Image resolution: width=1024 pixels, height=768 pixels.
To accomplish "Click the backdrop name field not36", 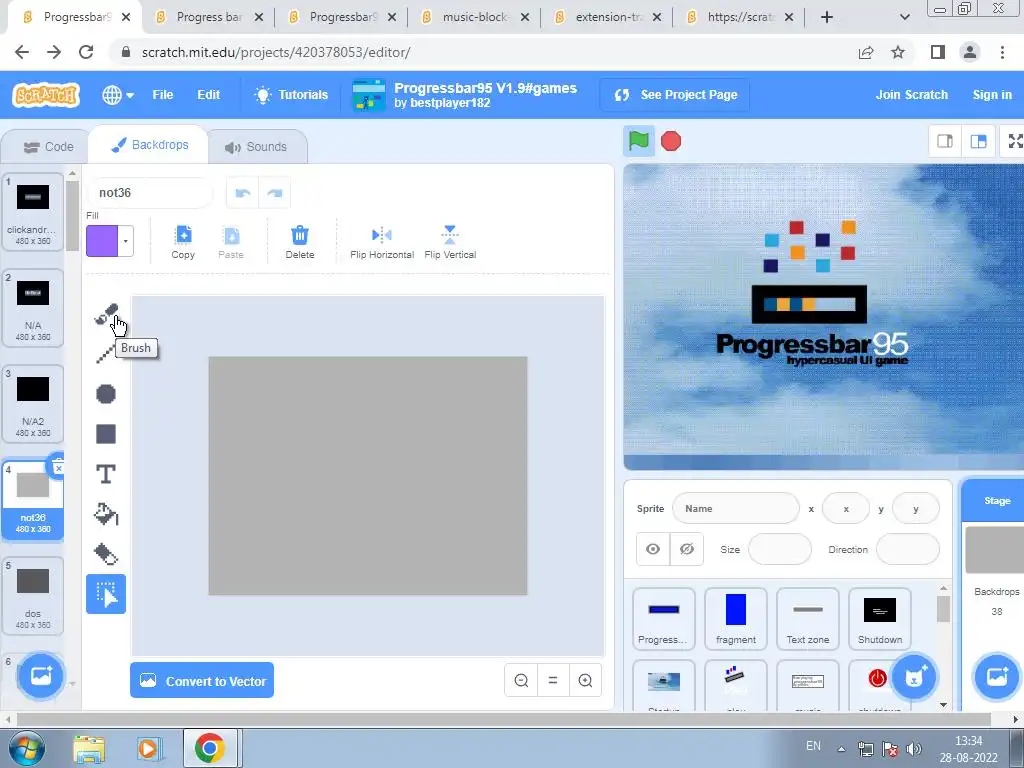I will pyautogui.click(x=150, y=193).
